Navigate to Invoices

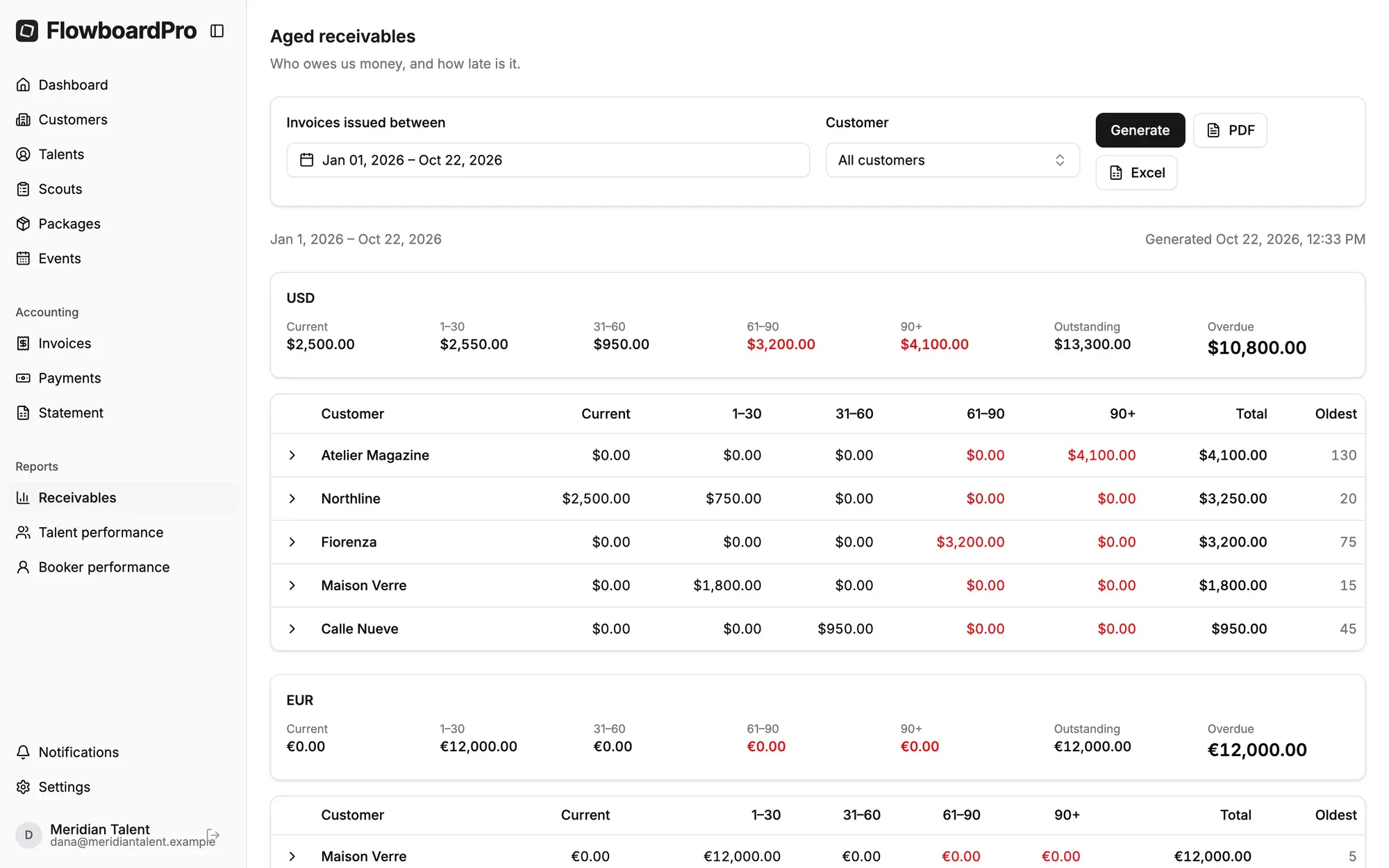pyautogui.click(x=124, y=343)
